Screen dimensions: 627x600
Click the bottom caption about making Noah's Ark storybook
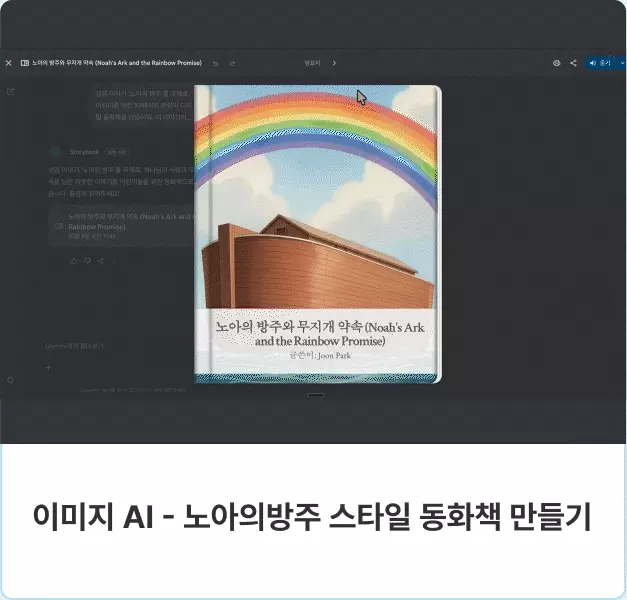[312, 517]
